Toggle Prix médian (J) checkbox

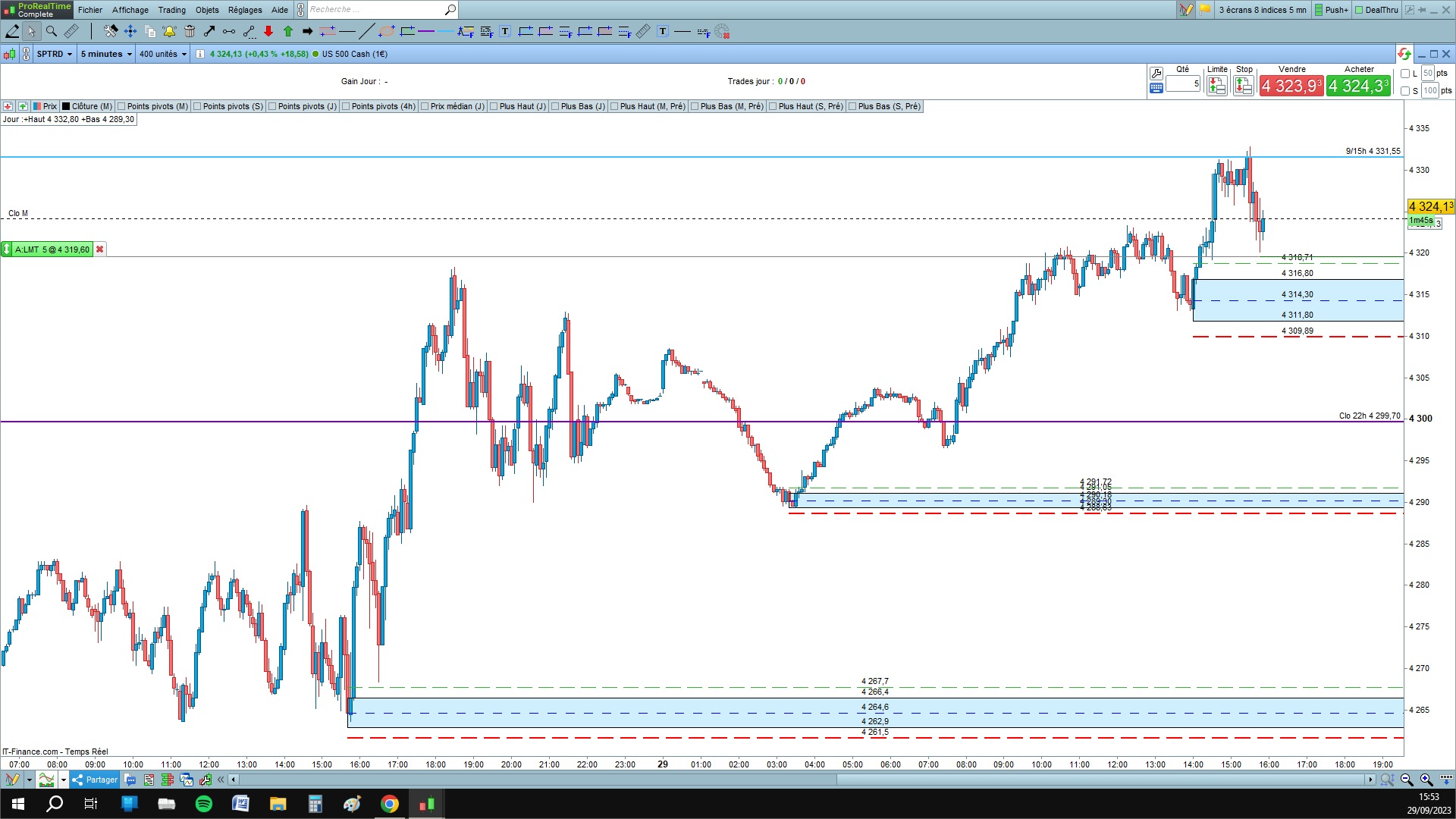[x=425, y=106]
